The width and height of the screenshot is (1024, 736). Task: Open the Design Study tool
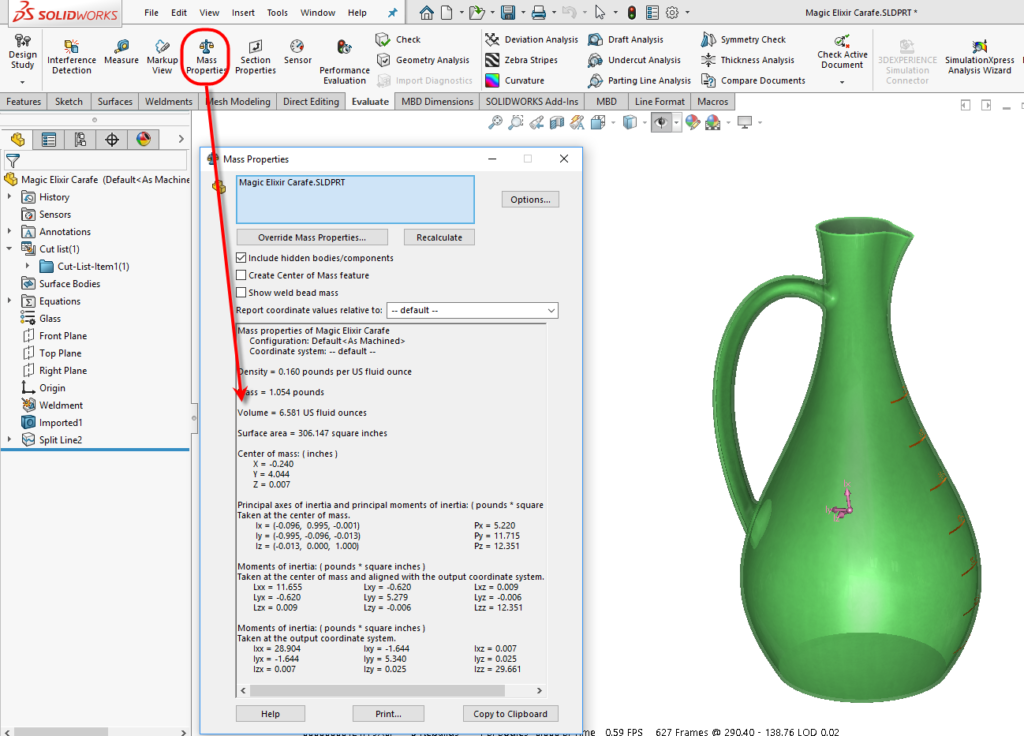click(23, 52)
